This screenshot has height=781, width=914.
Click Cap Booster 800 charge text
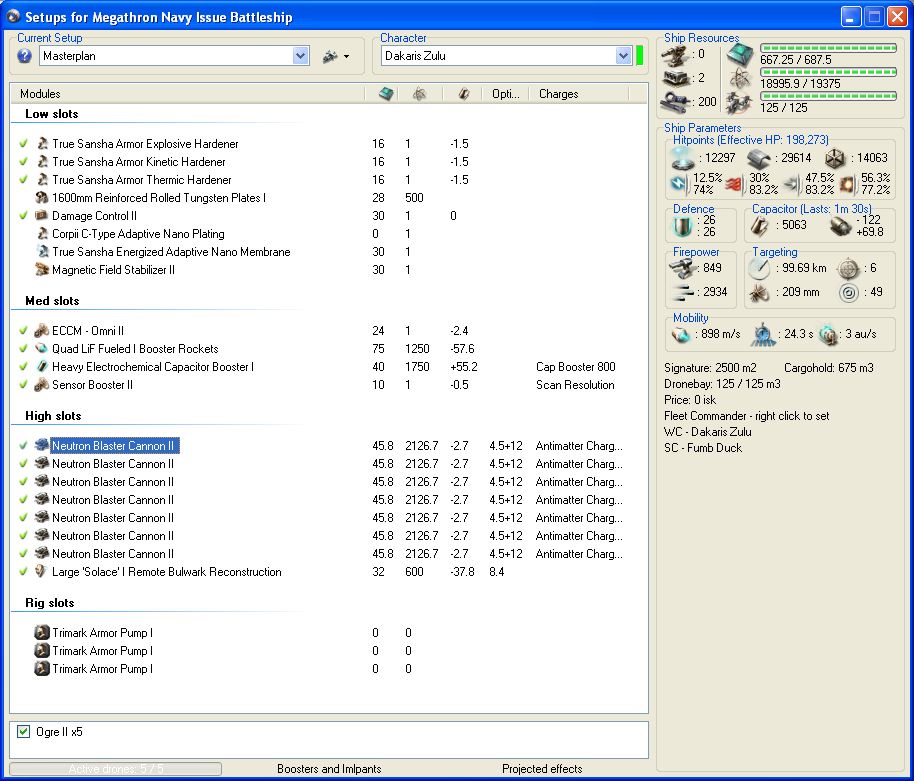(x=575, y=367)
